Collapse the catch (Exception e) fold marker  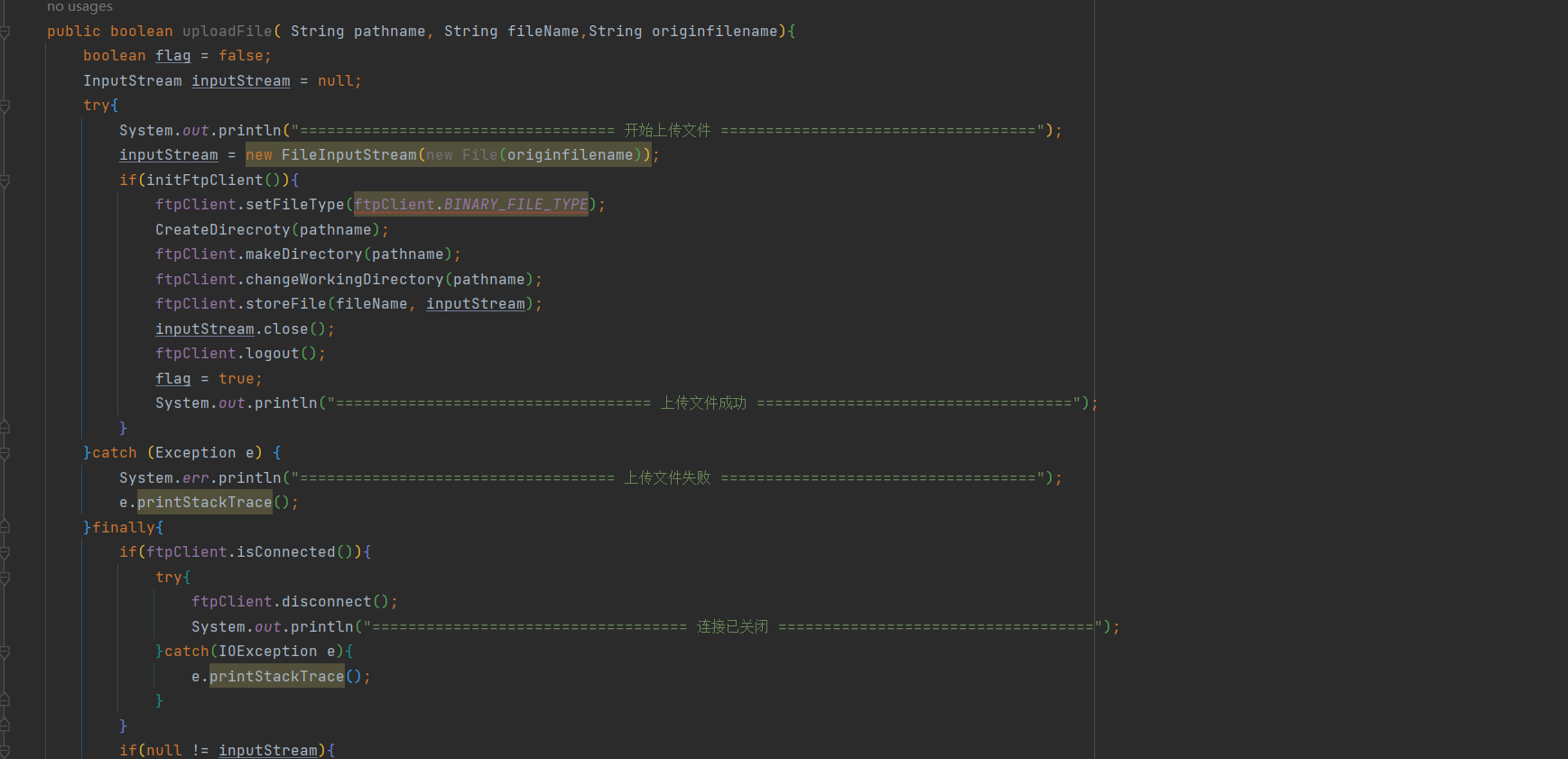(5, 454)
